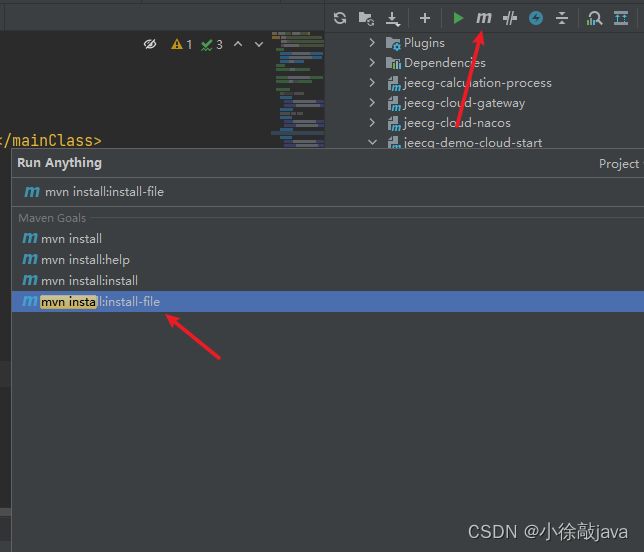Screen dimensions: 644x552
Task: Show Maven dependencies diagram icon
Action: pyautogui.click(x=594, y=18)
